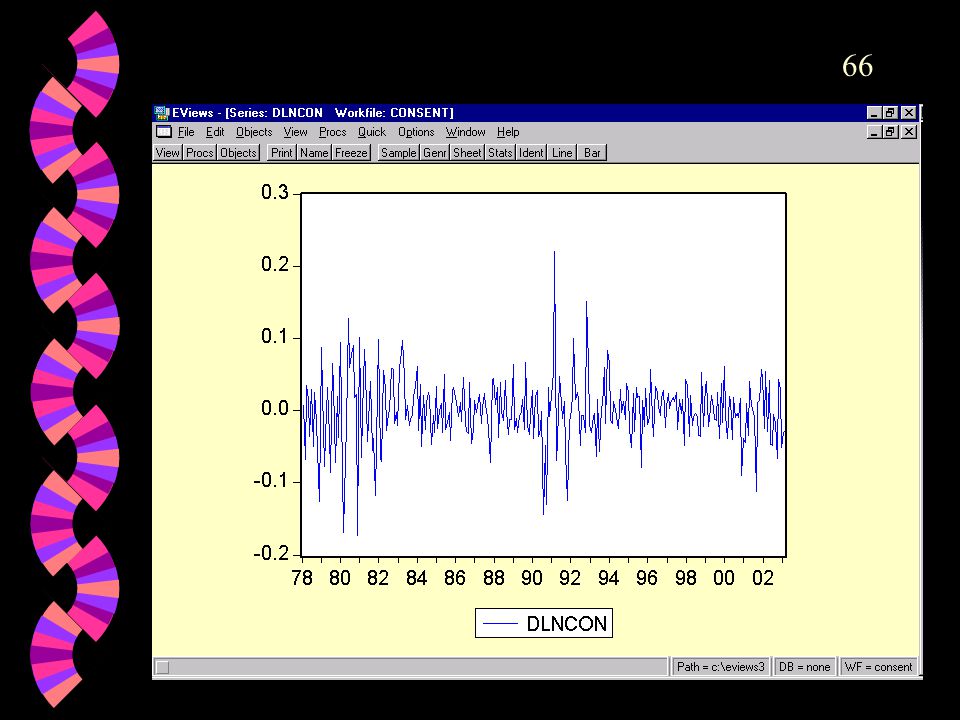Switch to Sheet view
The width and height of the screenshot is (960, 720).
[x=467, y=152]
